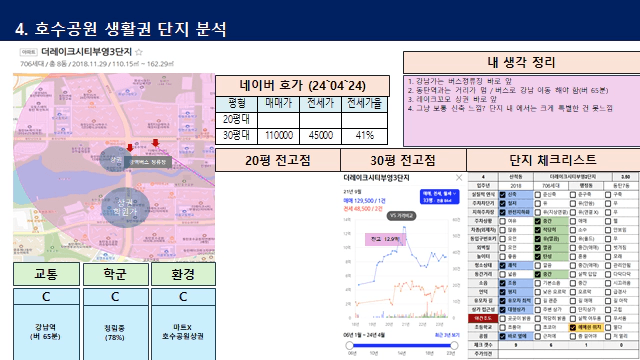The height and width of the screenshot is (360, 640).
Task: Uncheck the 평지 checkbox in the 언덕 row
Action: click(502, 292)
